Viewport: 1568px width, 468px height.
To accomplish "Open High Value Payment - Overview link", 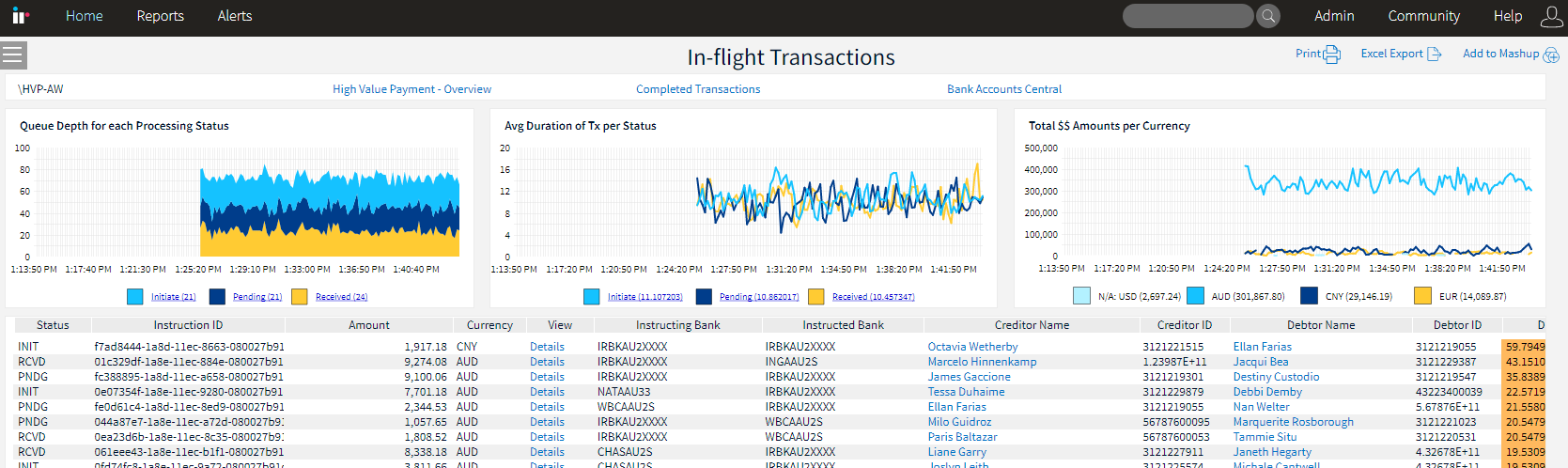I will 411,89.
